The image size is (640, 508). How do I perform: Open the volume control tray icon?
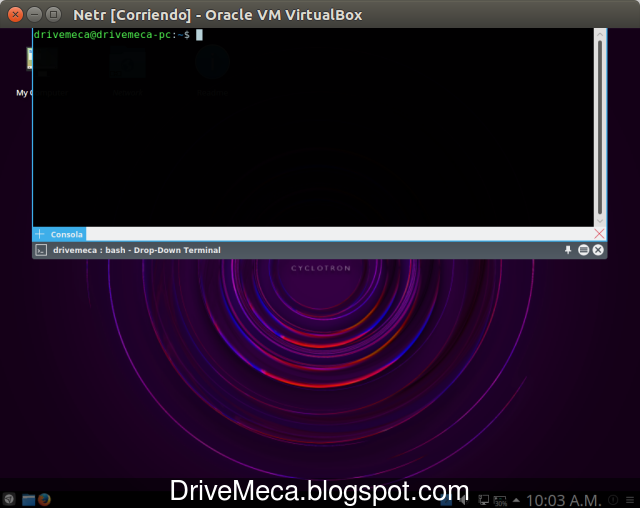[x=463, y=500]
